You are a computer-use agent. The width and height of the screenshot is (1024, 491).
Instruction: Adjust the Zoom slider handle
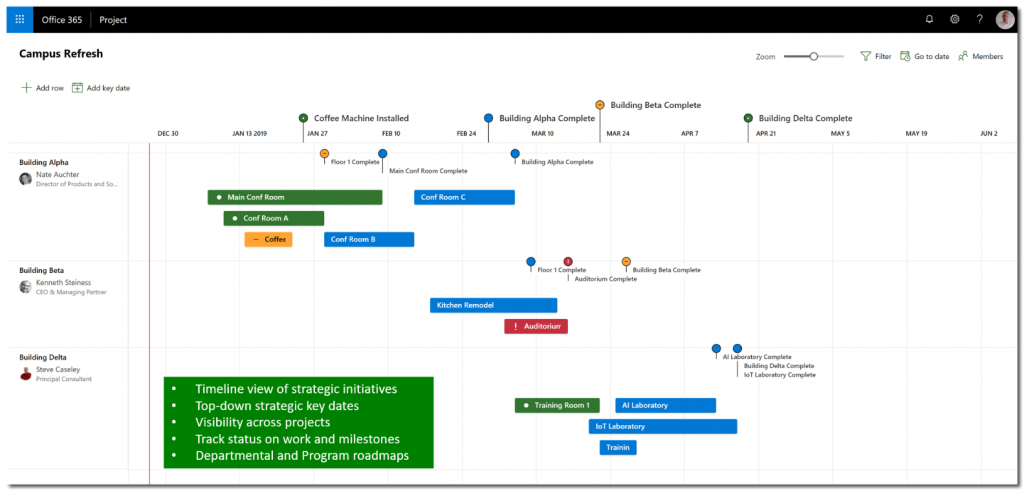tap(814, 56)
